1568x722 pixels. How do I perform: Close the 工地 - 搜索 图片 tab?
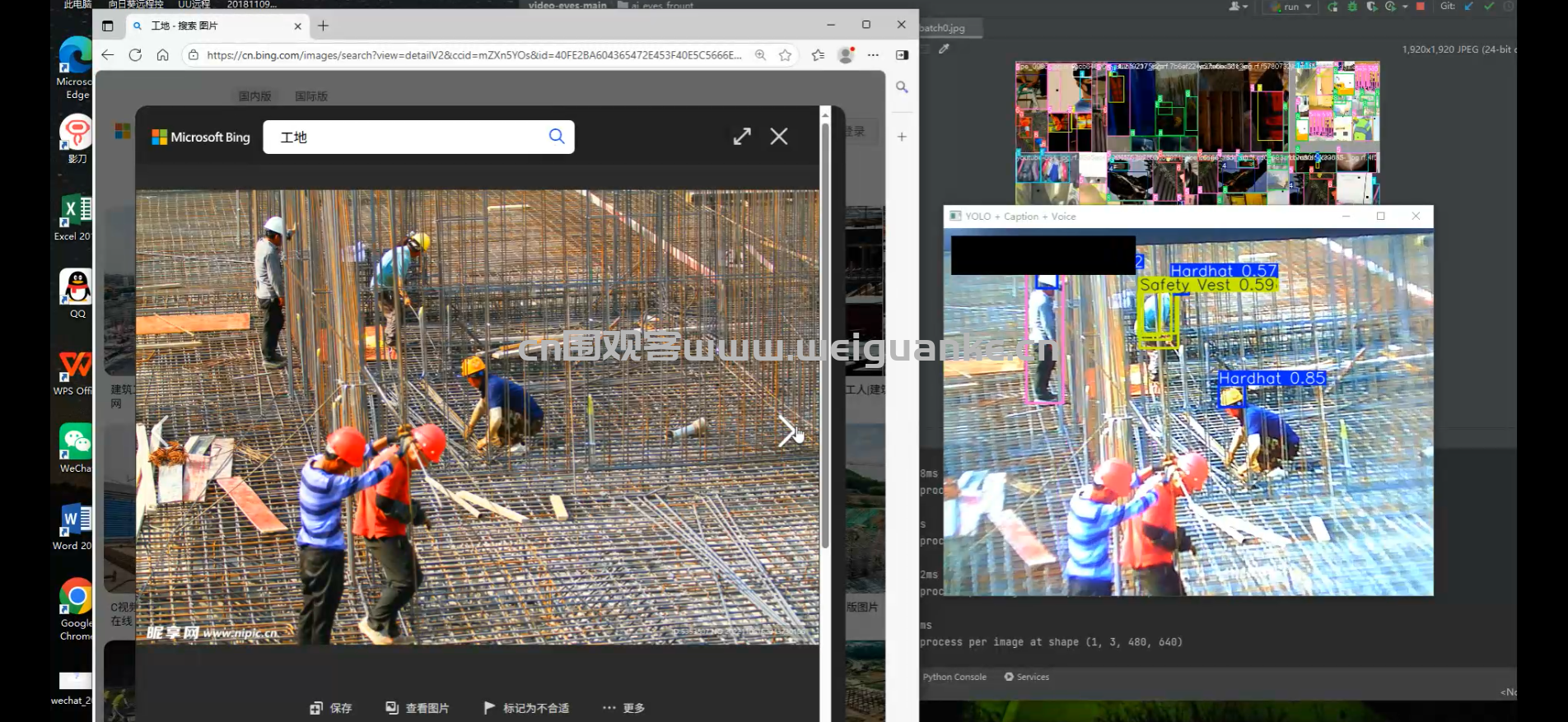click(297, 26)
